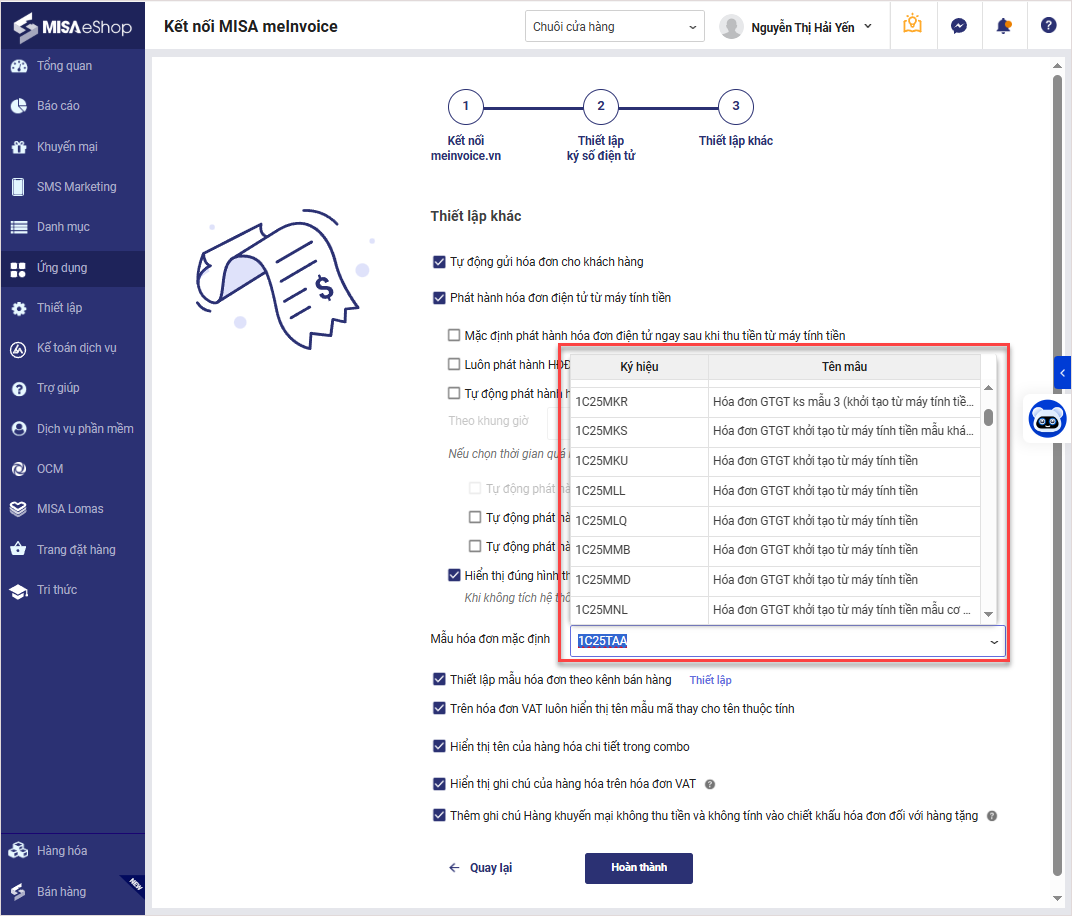Go to step 1 Kết nối meinvoice.vn
1072x916 pixels.
coord(466,107)
